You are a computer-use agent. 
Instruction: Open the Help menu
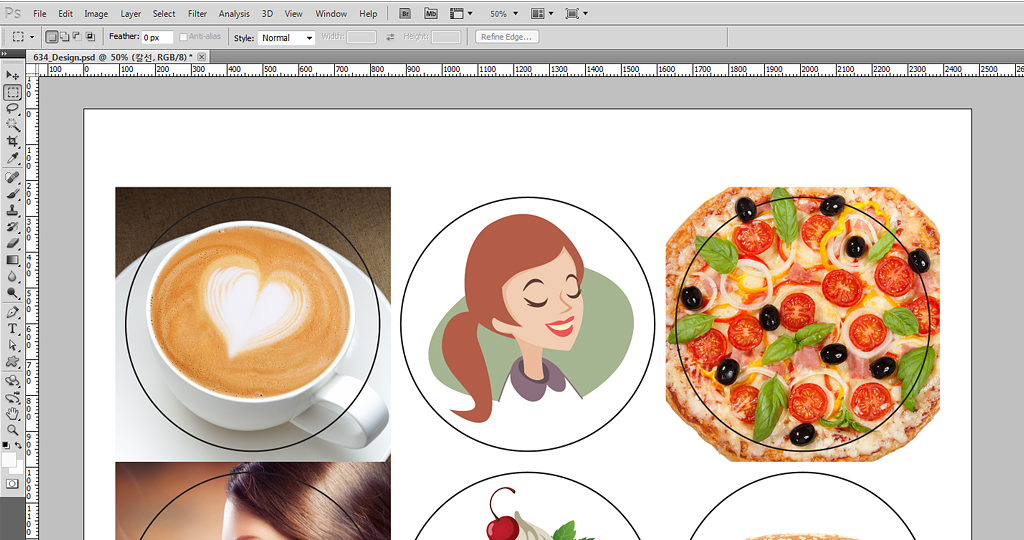[368, 14]
